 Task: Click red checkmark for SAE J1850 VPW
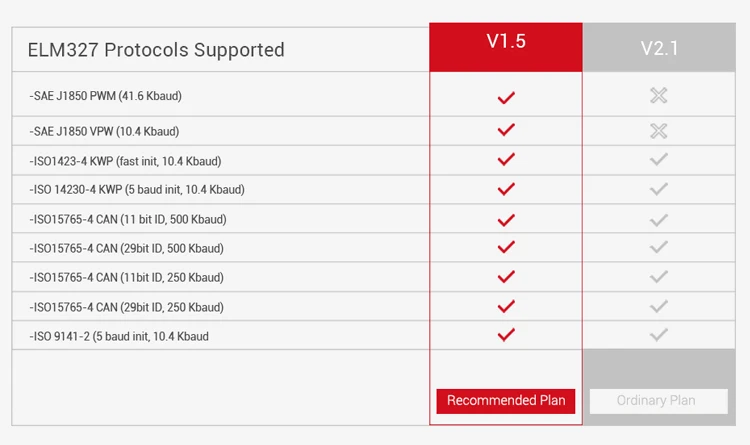point(506,130)
